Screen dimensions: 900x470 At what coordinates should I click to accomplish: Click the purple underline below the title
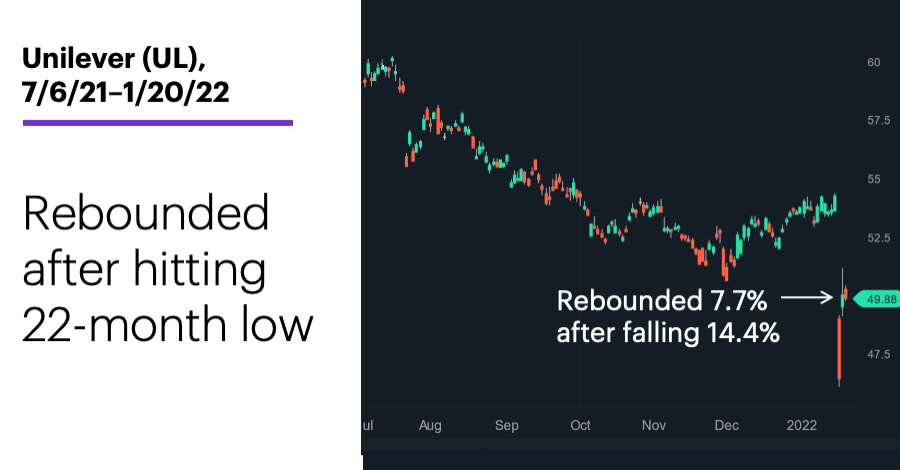point(158,123)
